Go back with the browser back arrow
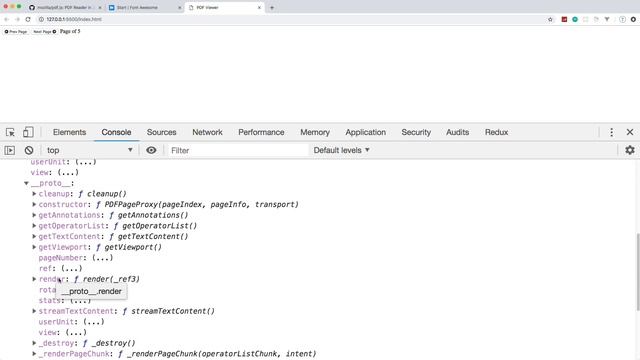The image size is (640, 360). [x=6, y=19]
